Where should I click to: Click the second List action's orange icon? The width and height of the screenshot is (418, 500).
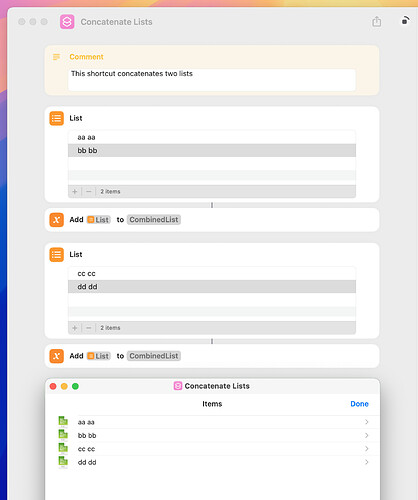57,255
